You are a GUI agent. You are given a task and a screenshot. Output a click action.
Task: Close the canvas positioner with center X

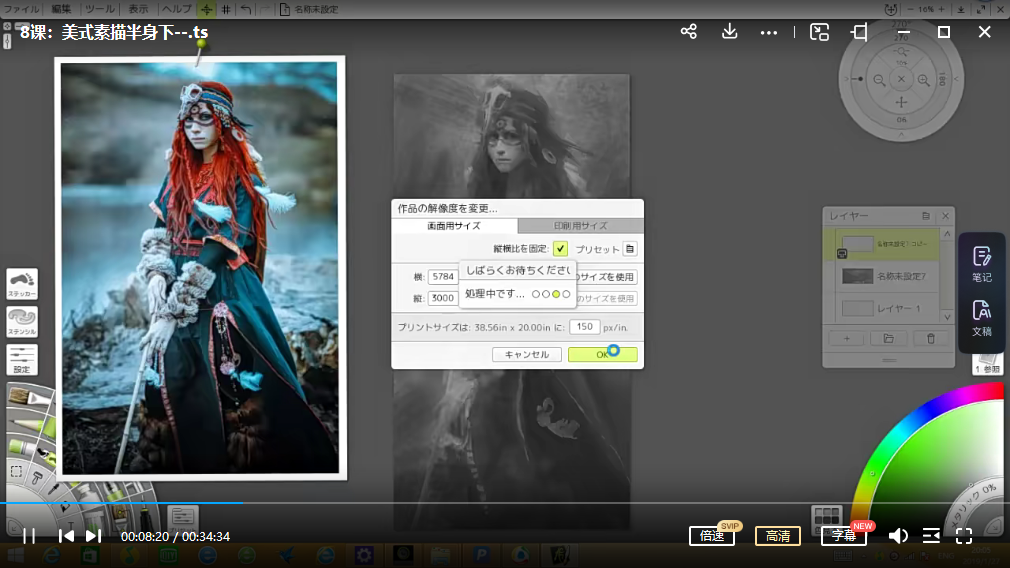point(901,79)
